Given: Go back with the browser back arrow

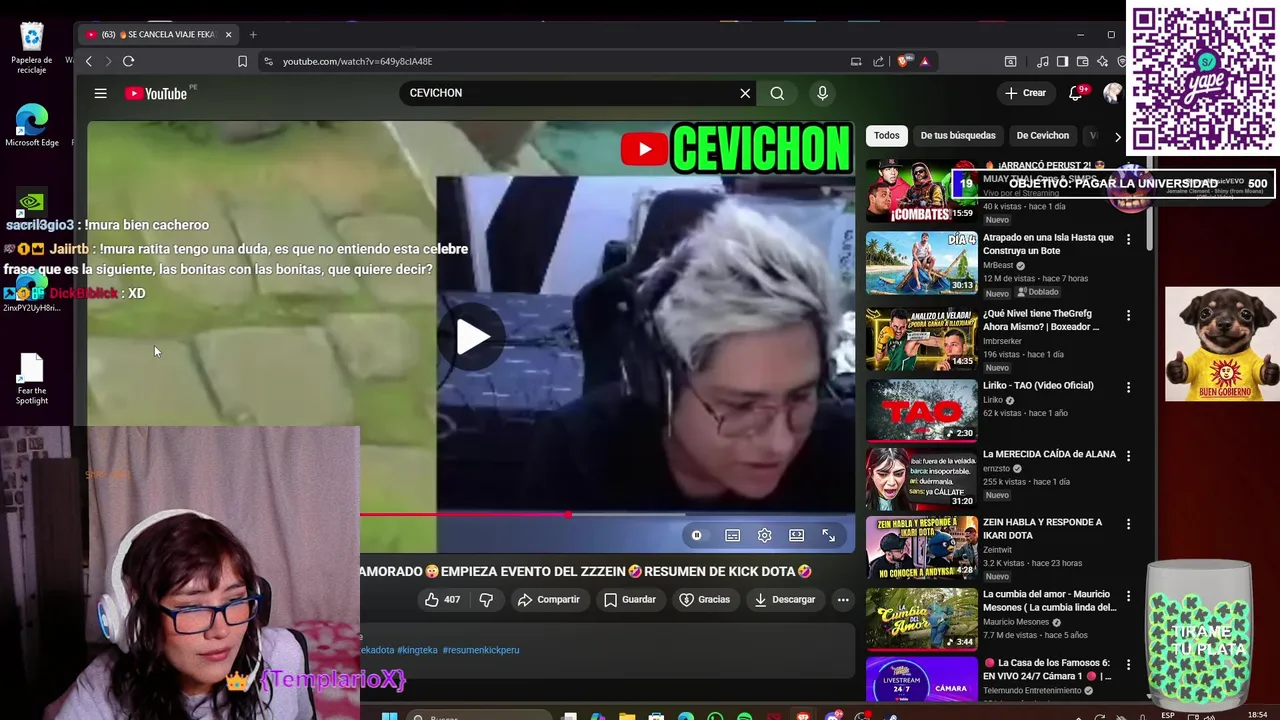Looking at the screenshot, I should pyautogui.click(x=88, y=61).
